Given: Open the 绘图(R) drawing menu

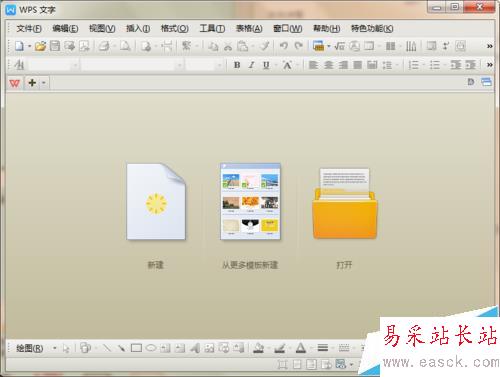Looking at the screenshot, I should [x=30, y=349].
